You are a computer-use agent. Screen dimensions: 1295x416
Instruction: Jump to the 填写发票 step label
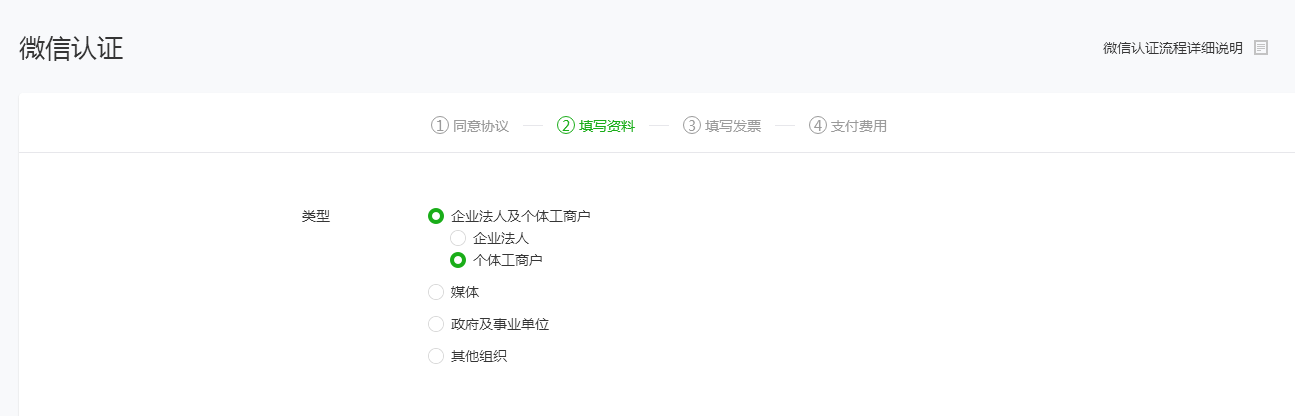733,126
